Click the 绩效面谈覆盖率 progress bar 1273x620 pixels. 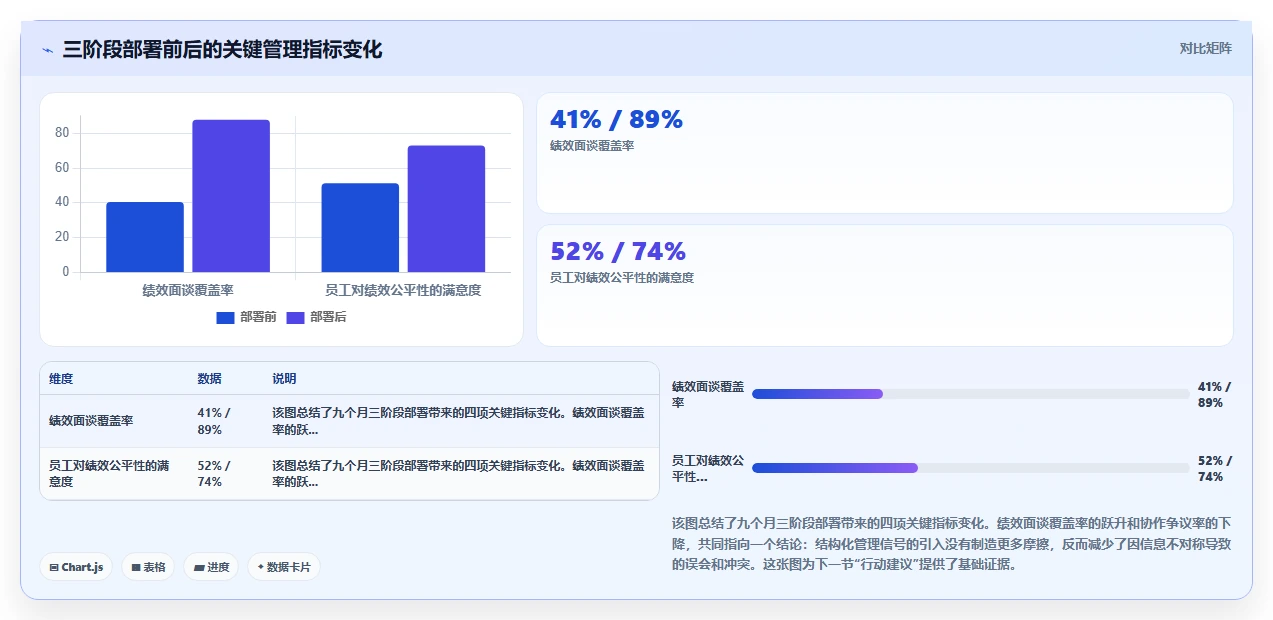(970, 394)
